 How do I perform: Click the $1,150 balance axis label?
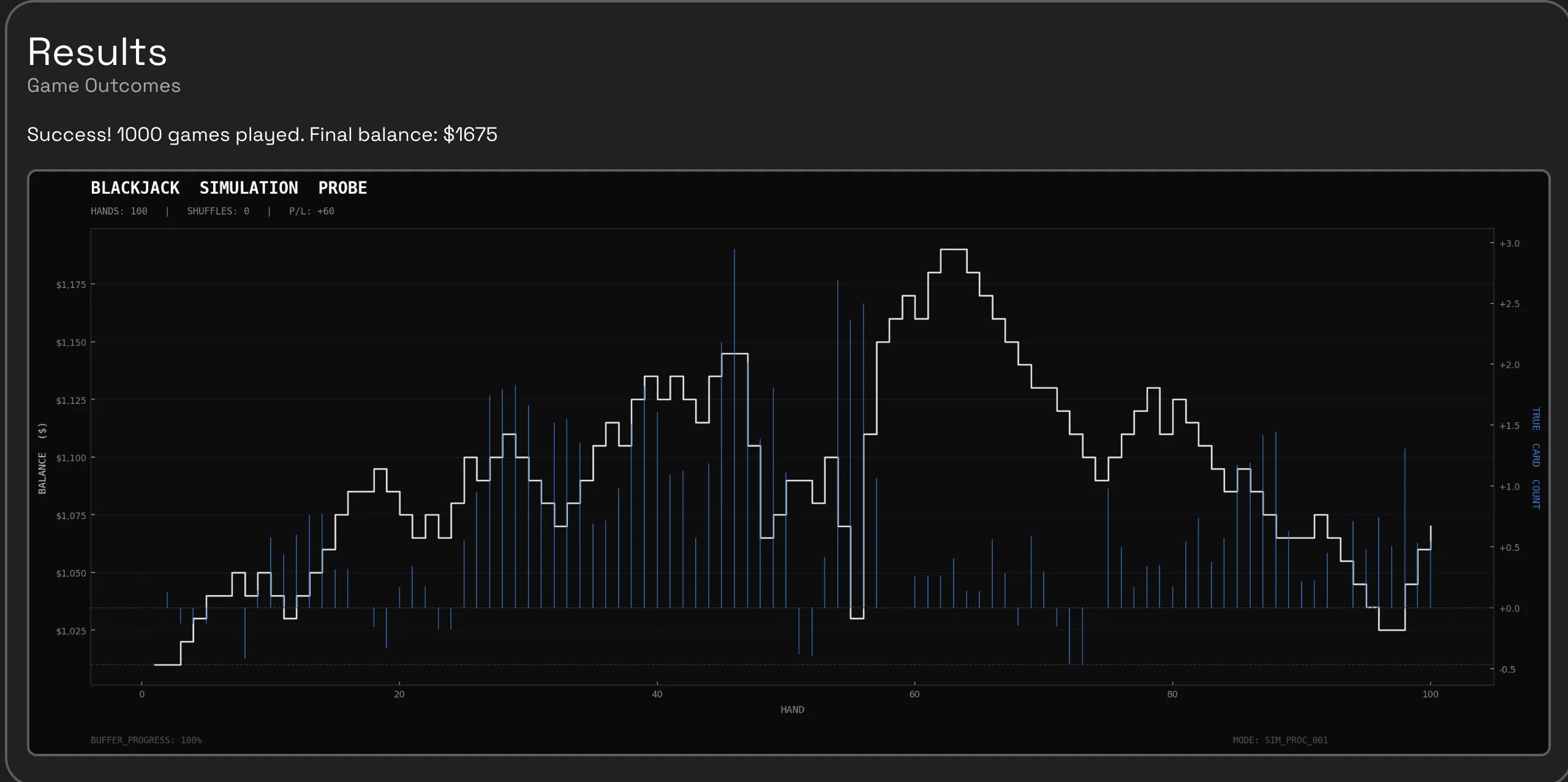click(71, 342)
